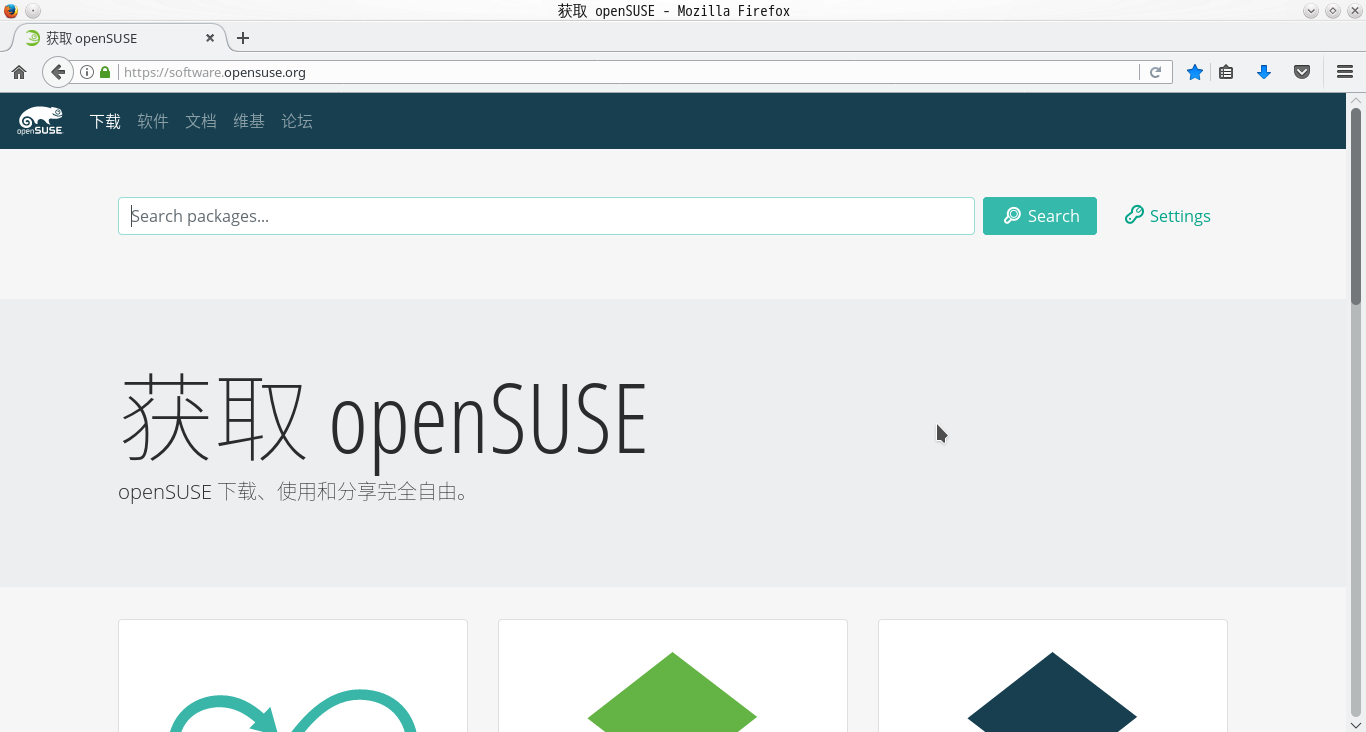
Task: Open the Firefox hamburger menu
Action: 1343,72
